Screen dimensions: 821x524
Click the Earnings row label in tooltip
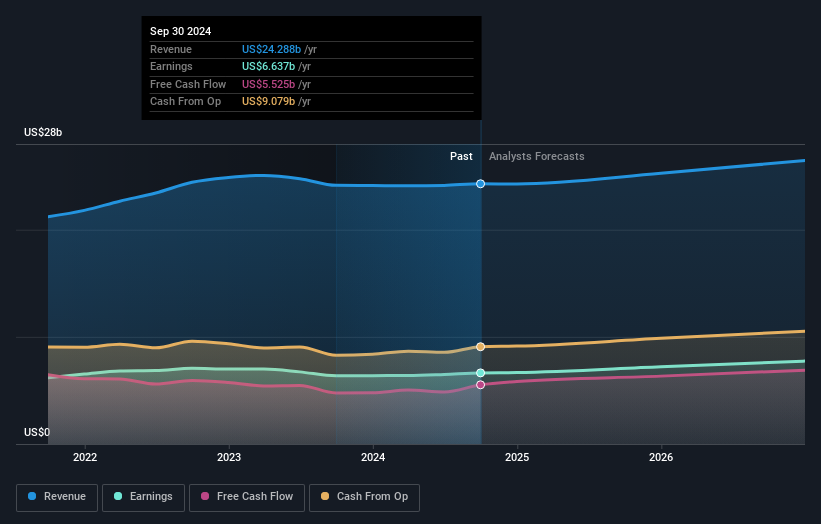pos(171,66)
